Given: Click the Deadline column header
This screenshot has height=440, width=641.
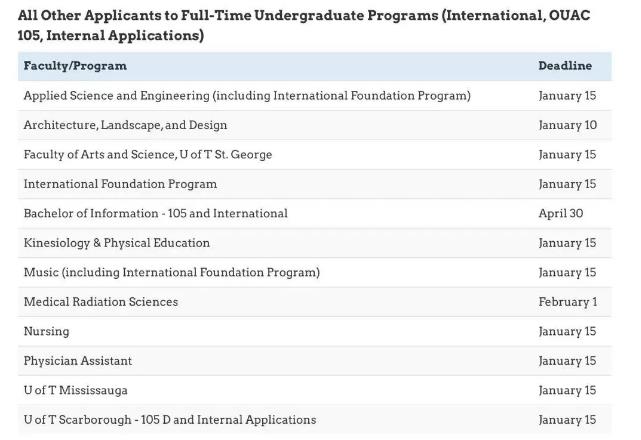Looking at the screenshot, I should (x=564, y=66).
